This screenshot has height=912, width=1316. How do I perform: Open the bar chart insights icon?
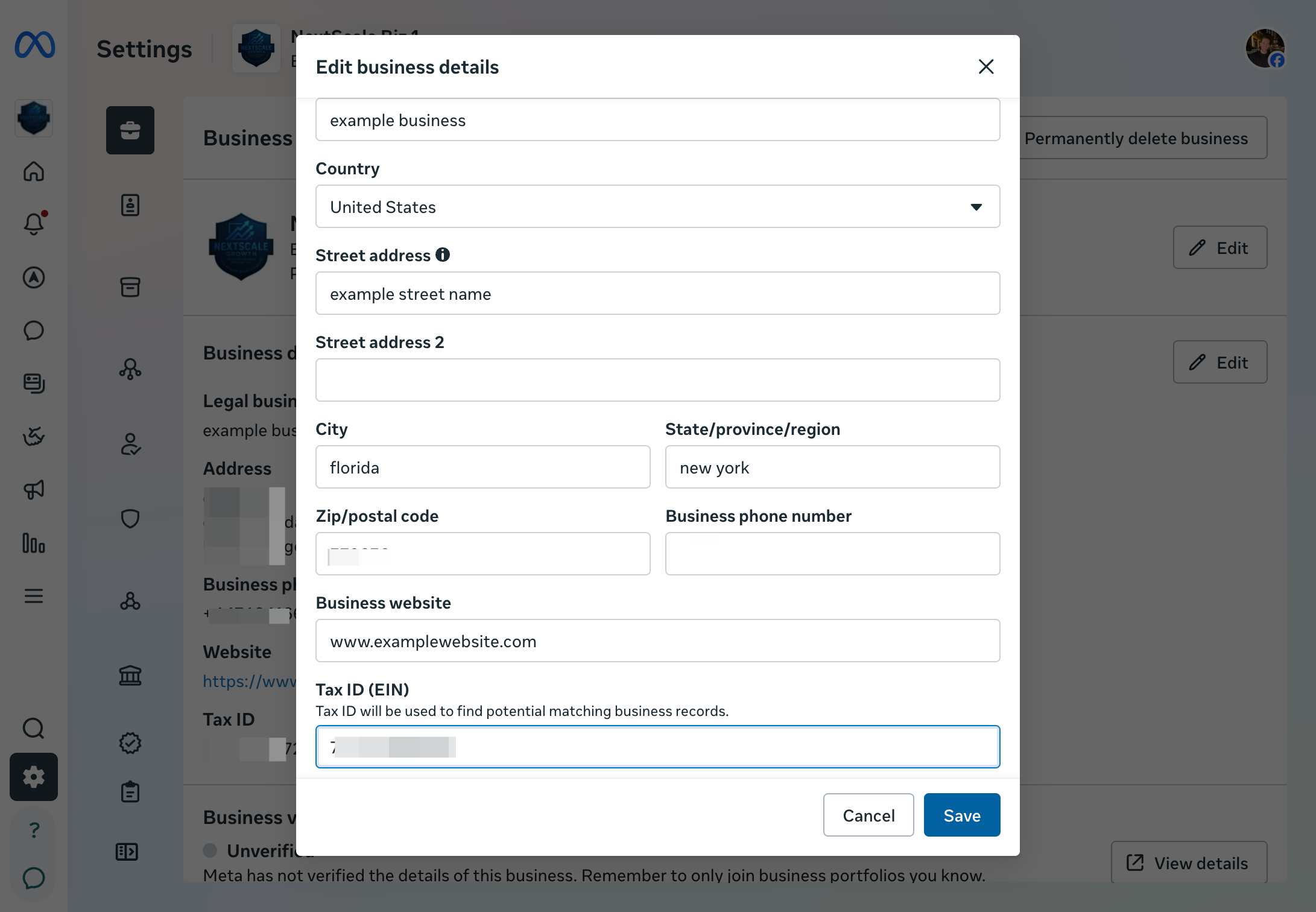34,543
